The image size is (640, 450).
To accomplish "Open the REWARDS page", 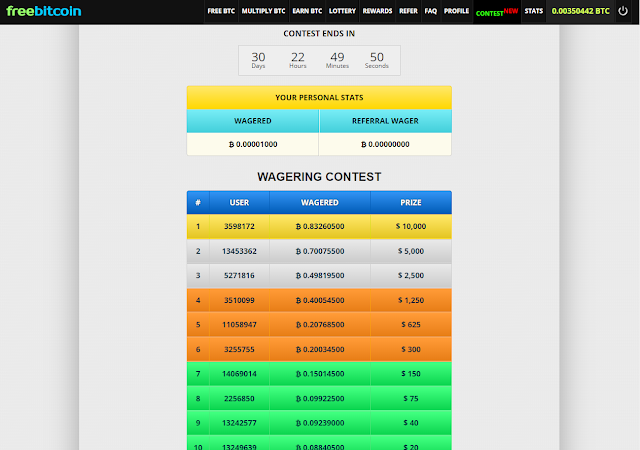I will (x=377, y=11).
